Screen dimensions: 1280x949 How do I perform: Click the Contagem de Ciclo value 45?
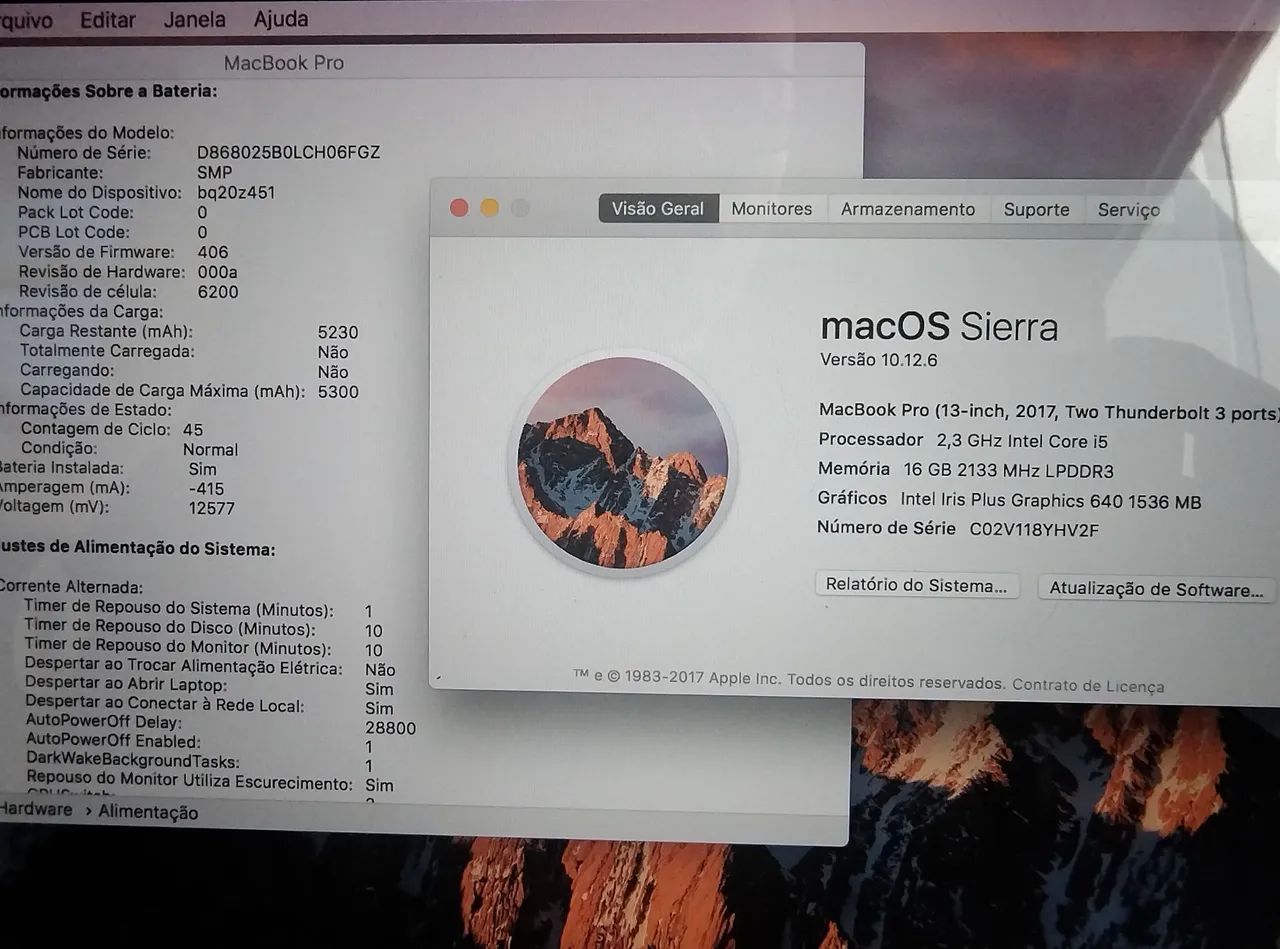tap(193, 430)
